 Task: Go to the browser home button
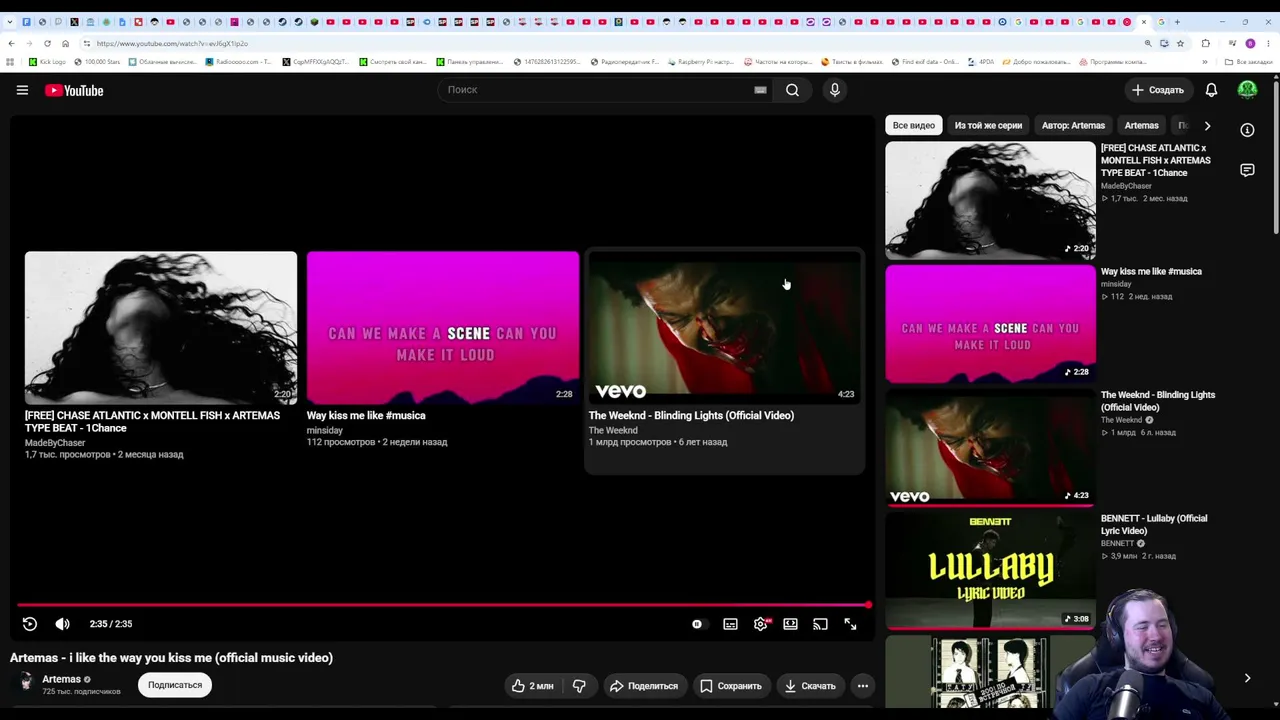tap(65, 43)
